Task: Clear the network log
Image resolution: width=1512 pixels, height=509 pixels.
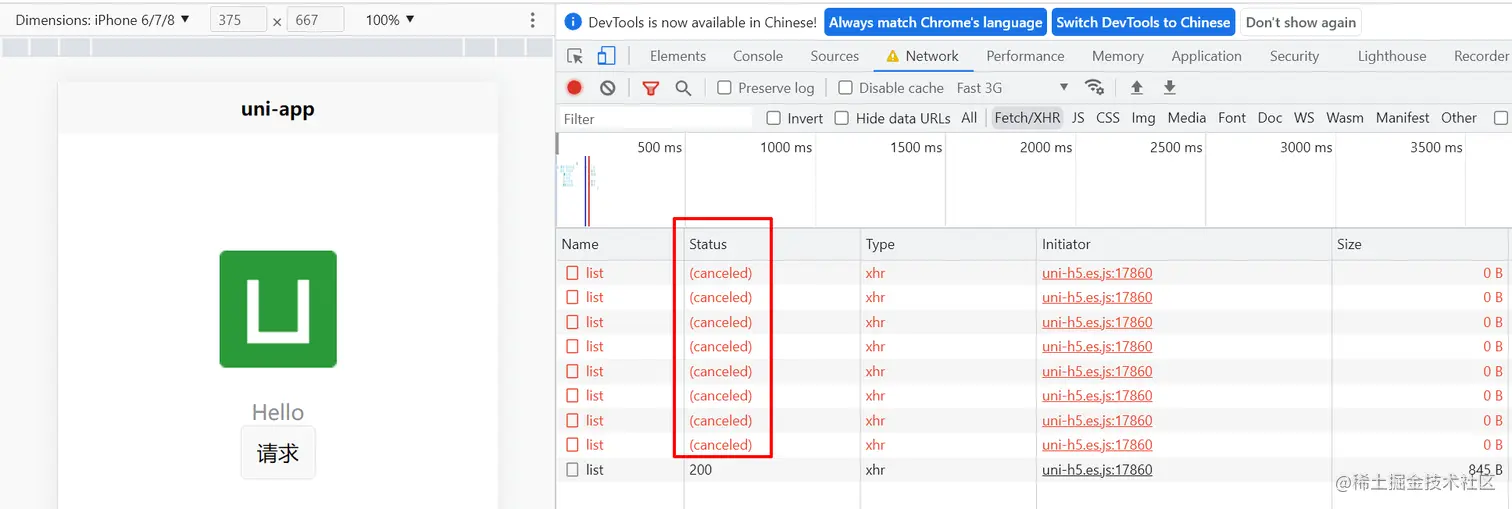Action: pos(607,88)
